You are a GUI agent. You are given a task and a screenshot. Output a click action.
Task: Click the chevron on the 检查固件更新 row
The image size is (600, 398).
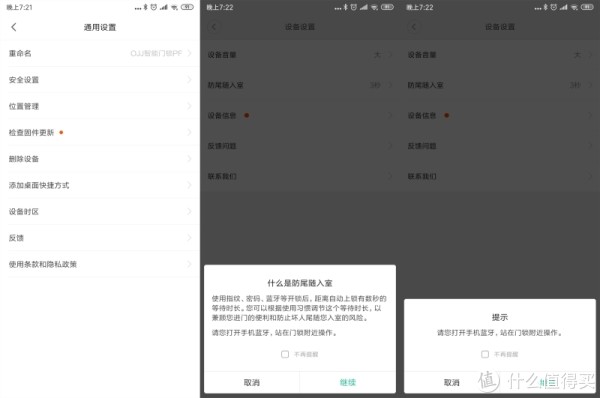click(189, 132)
